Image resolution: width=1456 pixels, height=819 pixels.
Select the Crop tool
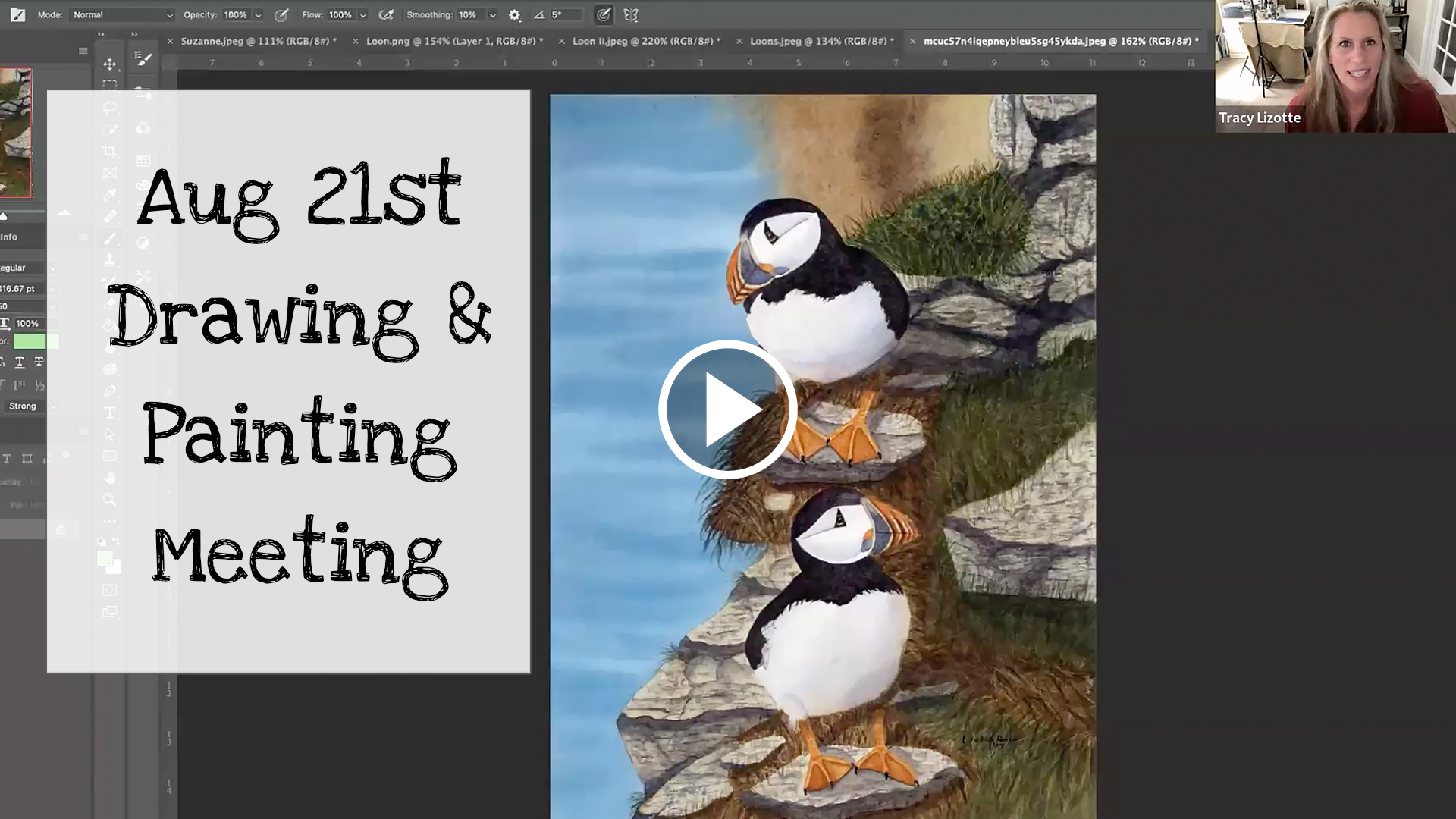click(x=110, y=151)
